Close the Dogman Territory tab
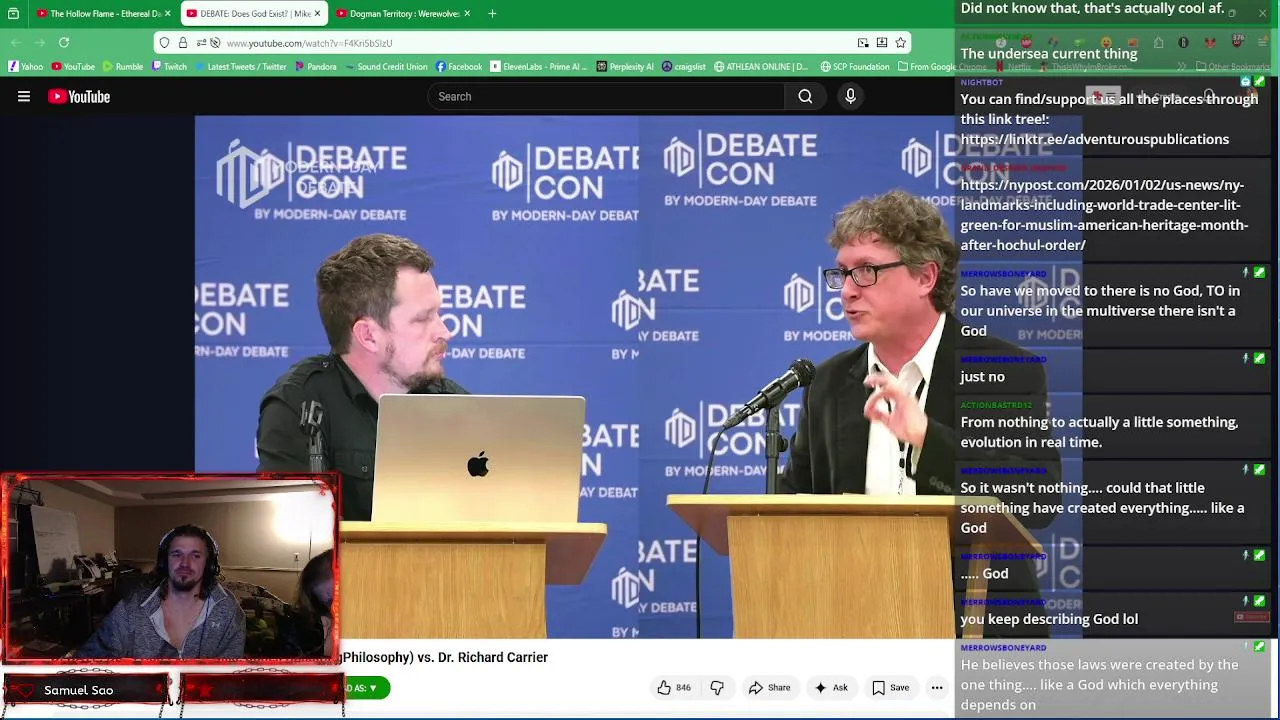The height and width of the screenshot is (720, 1280). click(468, 13)
